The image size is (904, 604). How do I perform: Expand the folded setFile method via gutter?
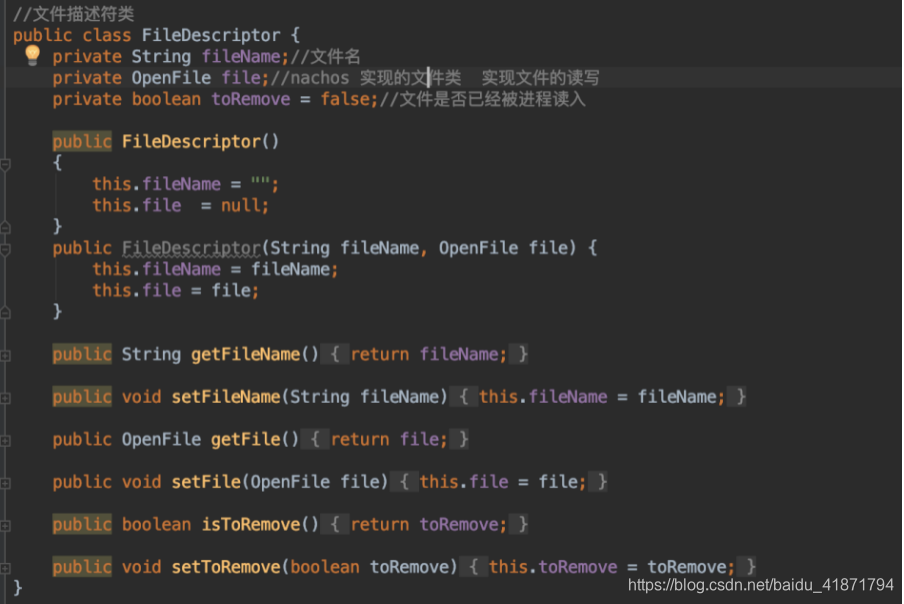(5, 484)
